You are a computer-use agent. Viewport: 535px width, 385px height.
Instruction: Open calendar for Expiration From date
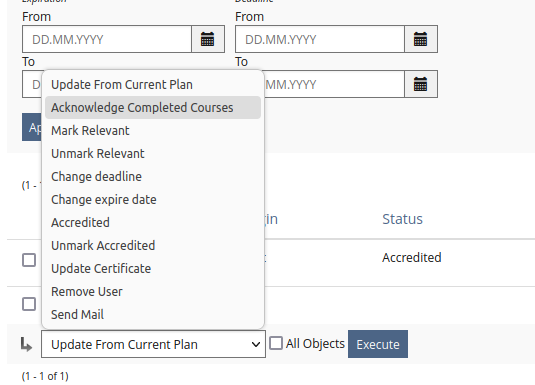pyautogui.click(x=207, y=39)
